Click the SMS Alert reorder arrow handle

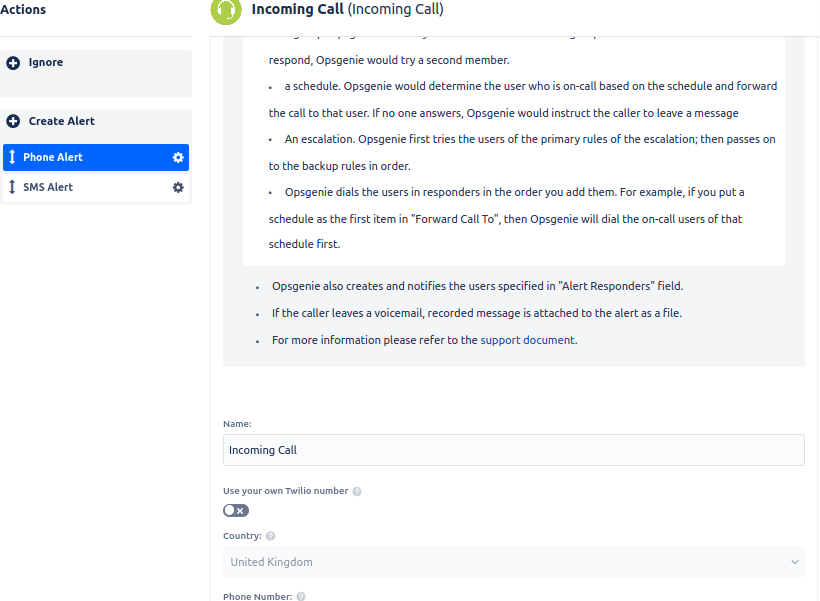click(x=13, y=187)
